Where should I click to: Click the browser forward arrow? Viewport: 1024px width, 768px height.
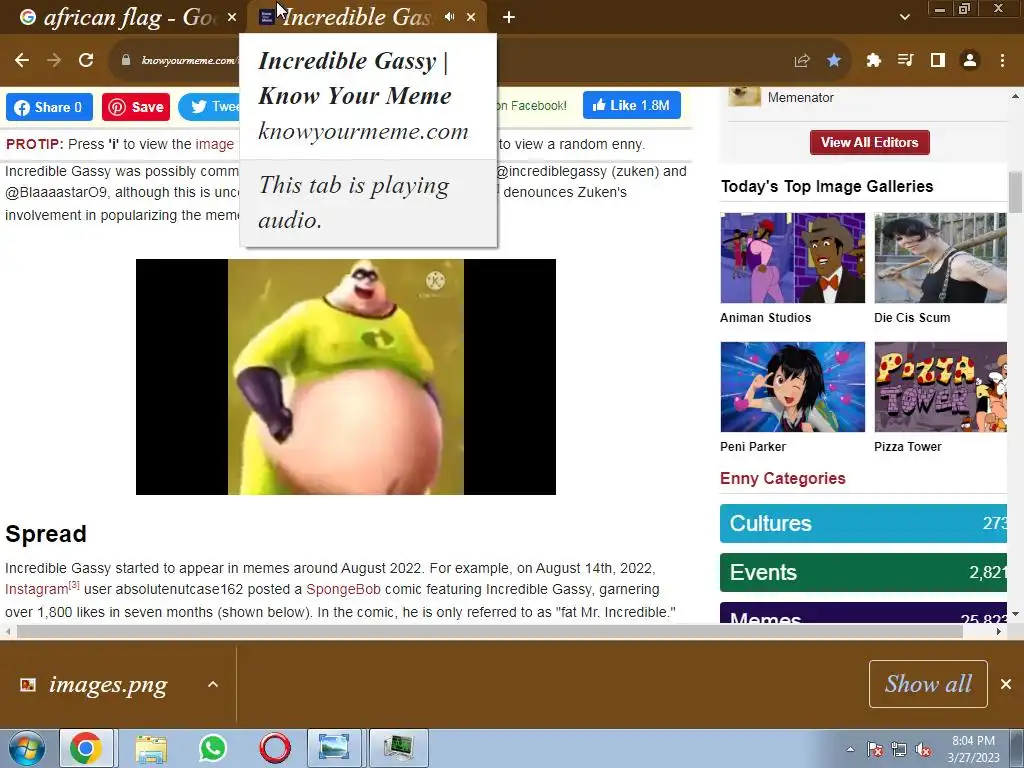(x=54, y=60)
